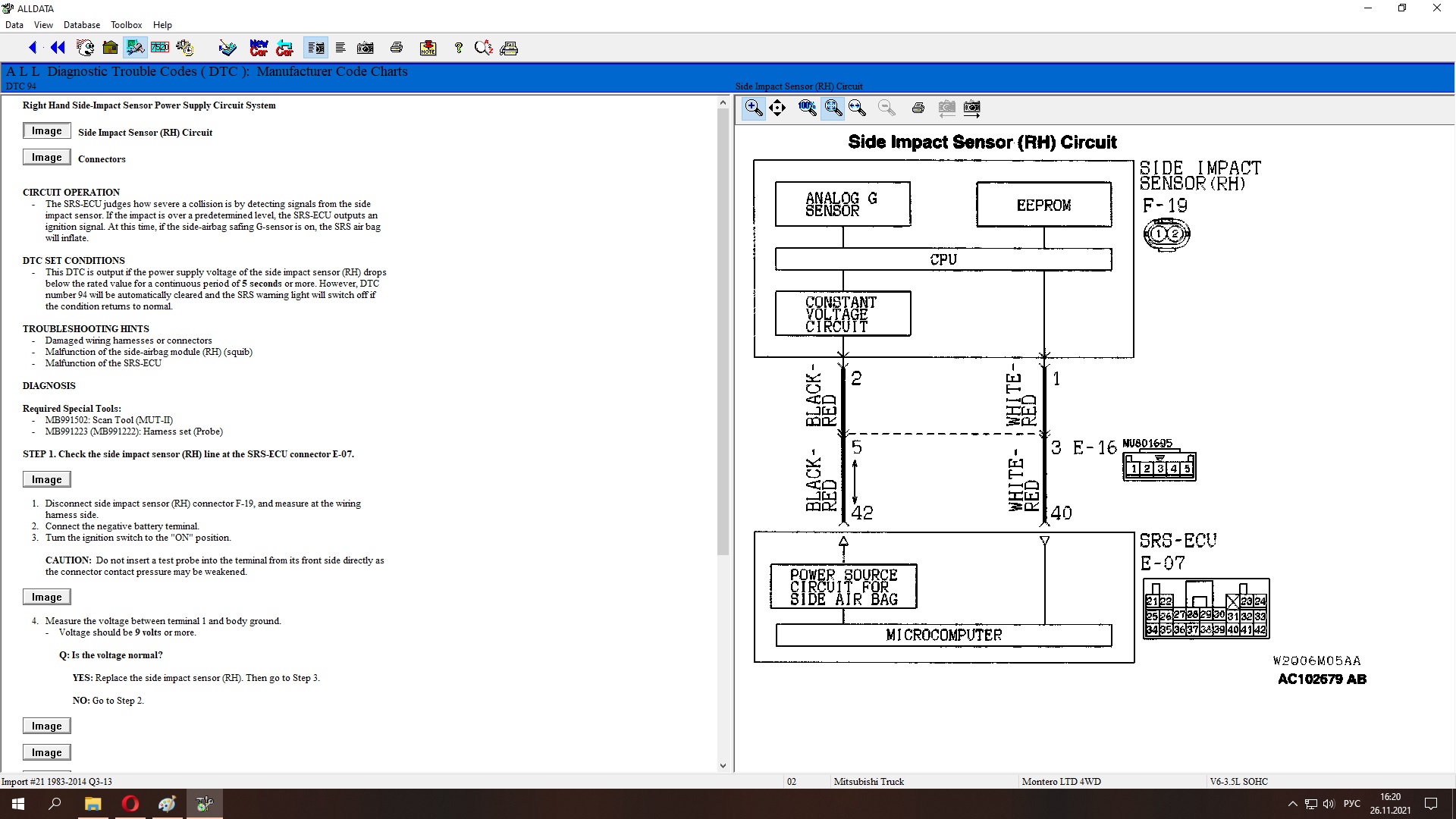Click the house home icon in toolbar
This screenshot has height=819, width=1456.
[110, 48]
